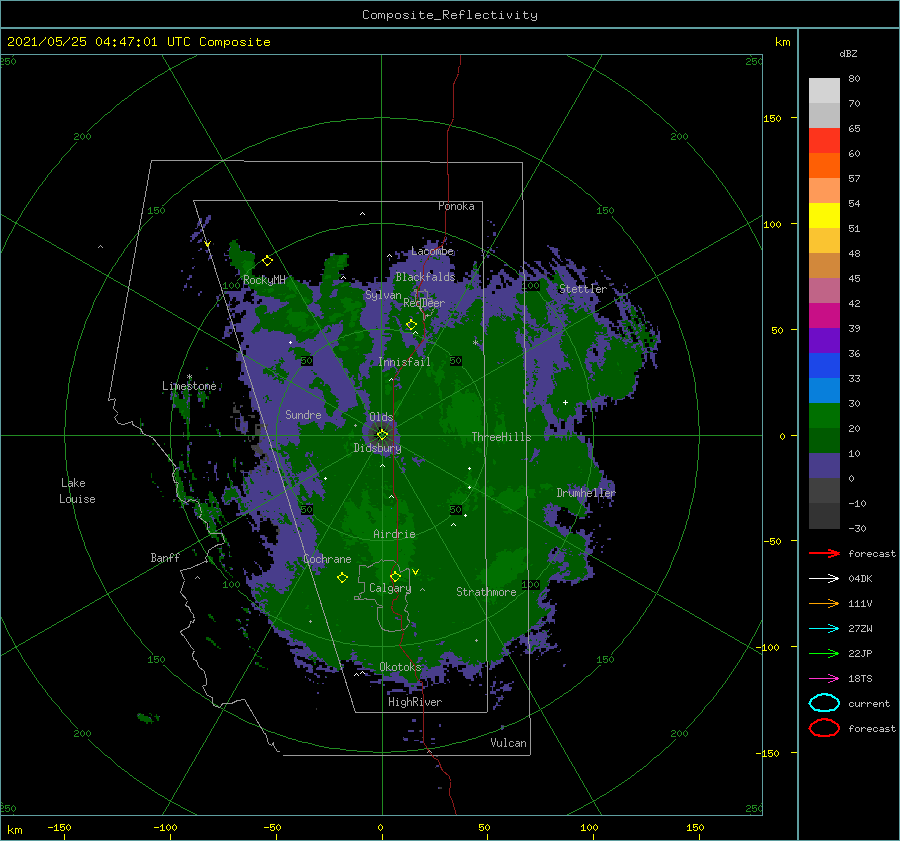Choose the magenta 18TS arrow legend icon
Image resolution: width=900 pixels, height=841 pixels.
pyautogui.click(x=824, y=679)
